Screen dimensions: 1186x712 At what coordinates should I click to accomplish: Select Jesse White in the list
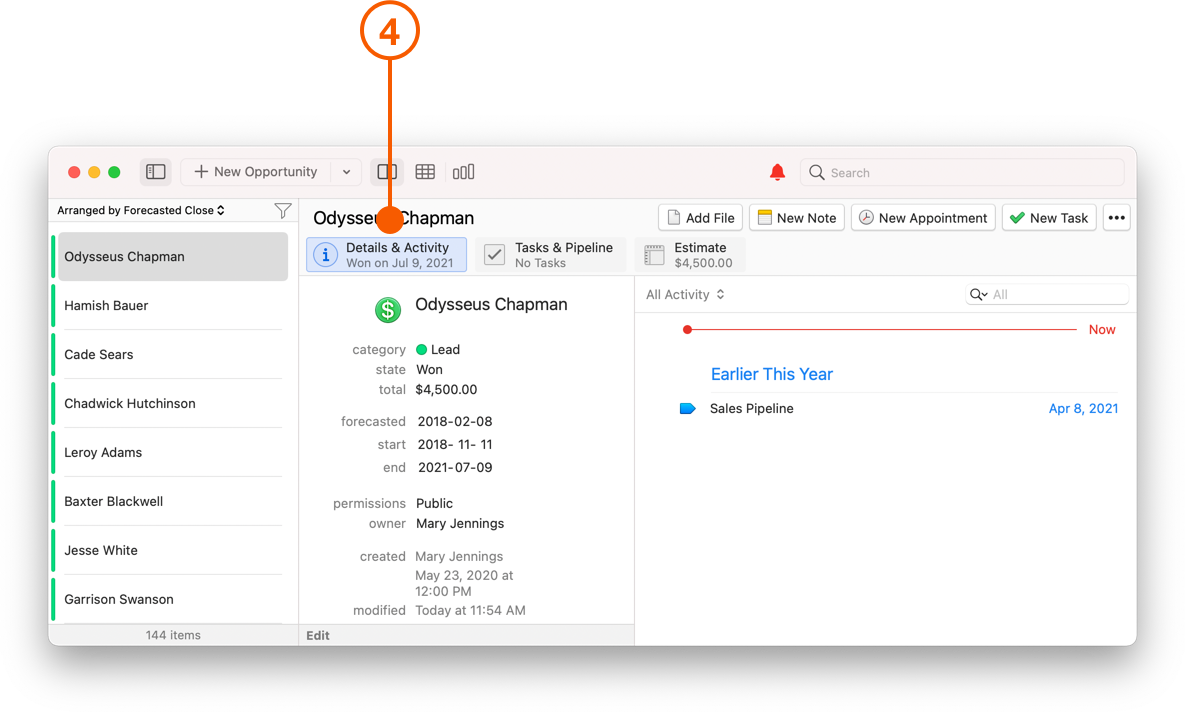(x=173, y=550)
